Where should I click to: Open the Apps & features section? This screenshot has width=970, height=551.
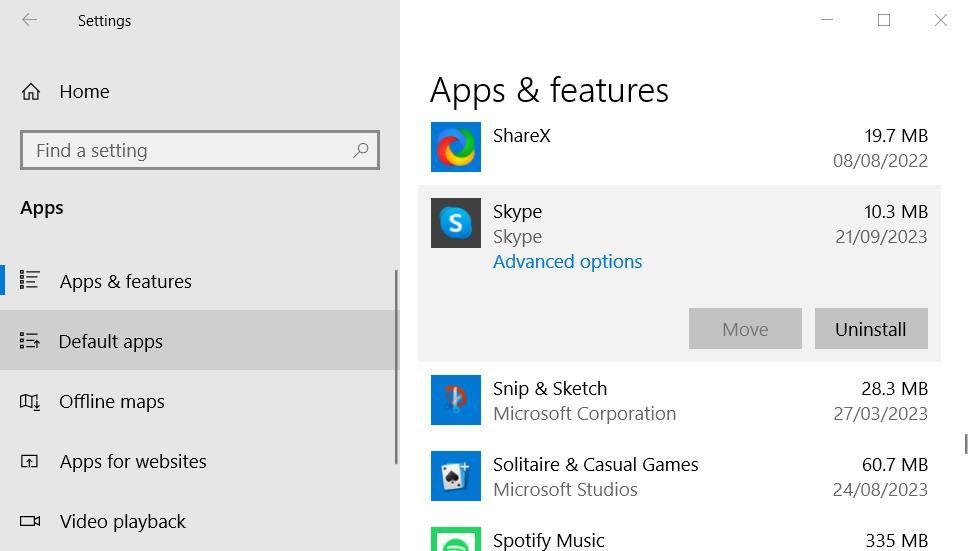pos(198,281)
